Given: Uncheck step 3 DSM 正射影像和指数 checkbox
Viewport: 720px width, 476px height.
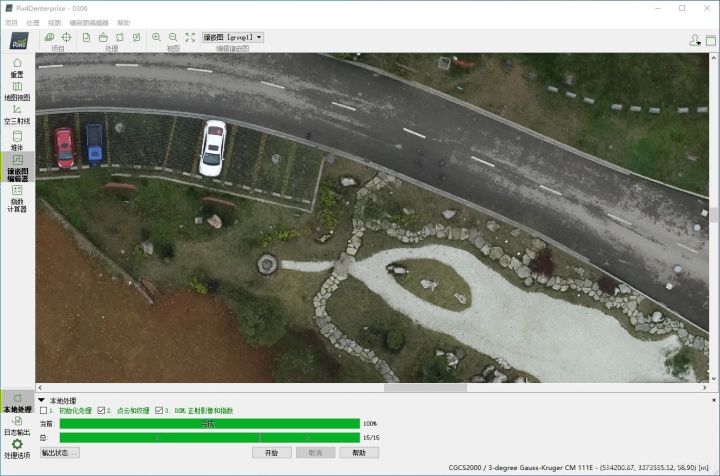Looking at the screenshot, I should 159,410.
